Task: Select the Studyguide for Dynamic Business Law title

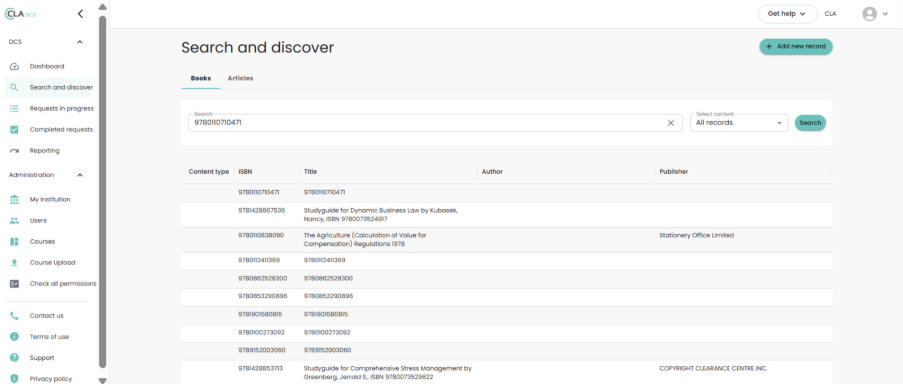Action: click(381, 215)
